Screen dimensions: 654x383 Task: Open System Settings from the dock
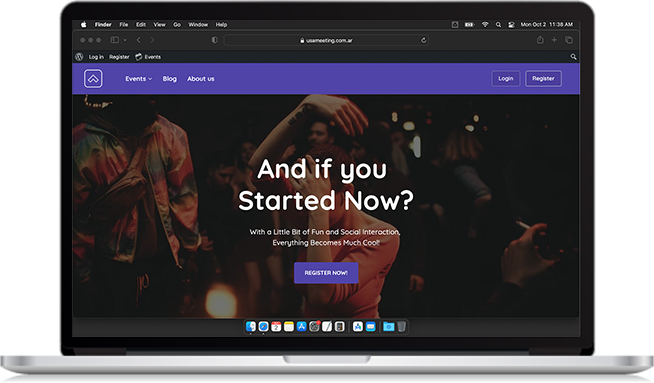tap(314, 326)
